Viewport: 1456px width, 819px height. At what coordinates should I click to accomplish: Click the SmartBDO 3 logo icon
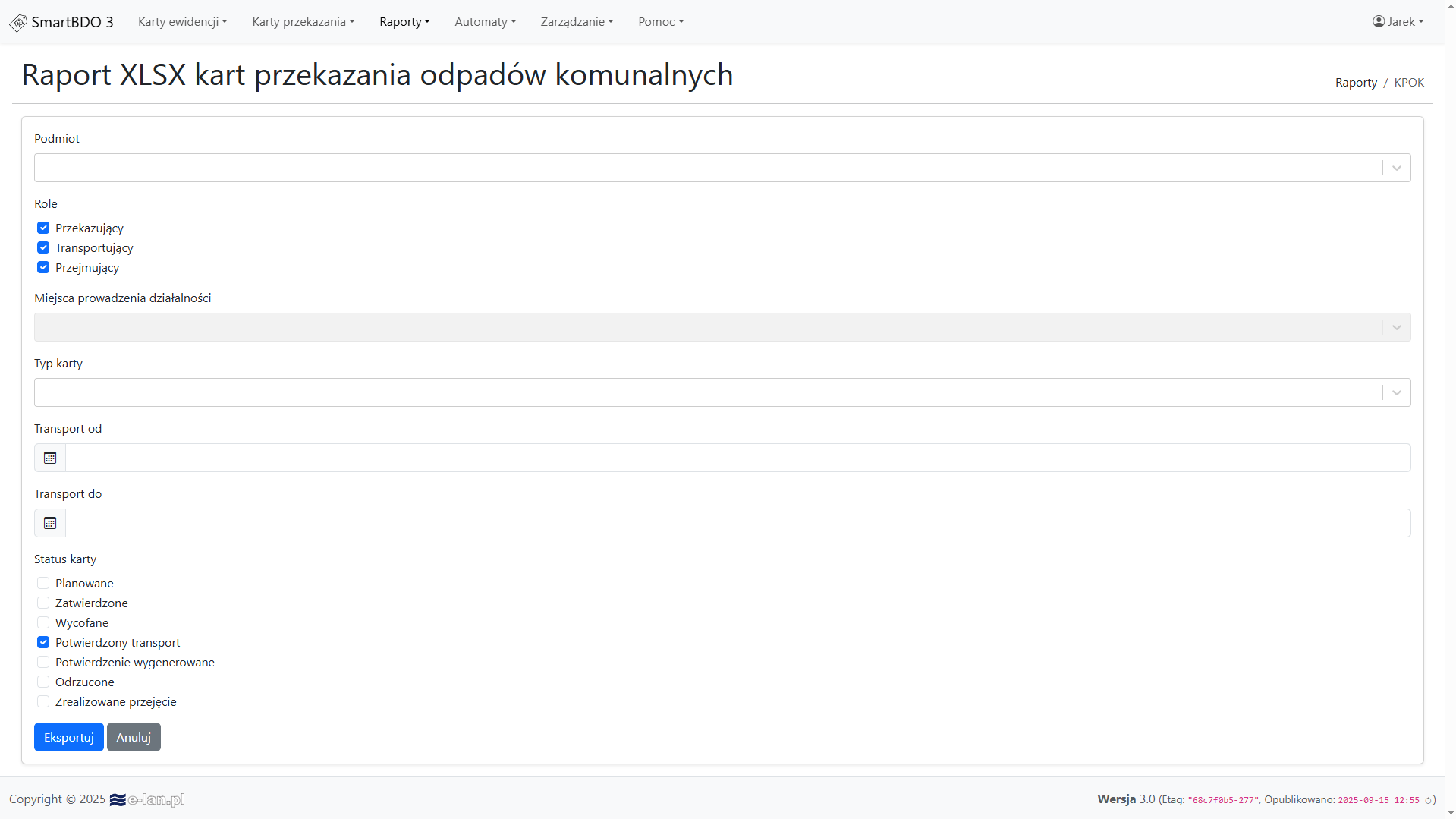(18, 23)
